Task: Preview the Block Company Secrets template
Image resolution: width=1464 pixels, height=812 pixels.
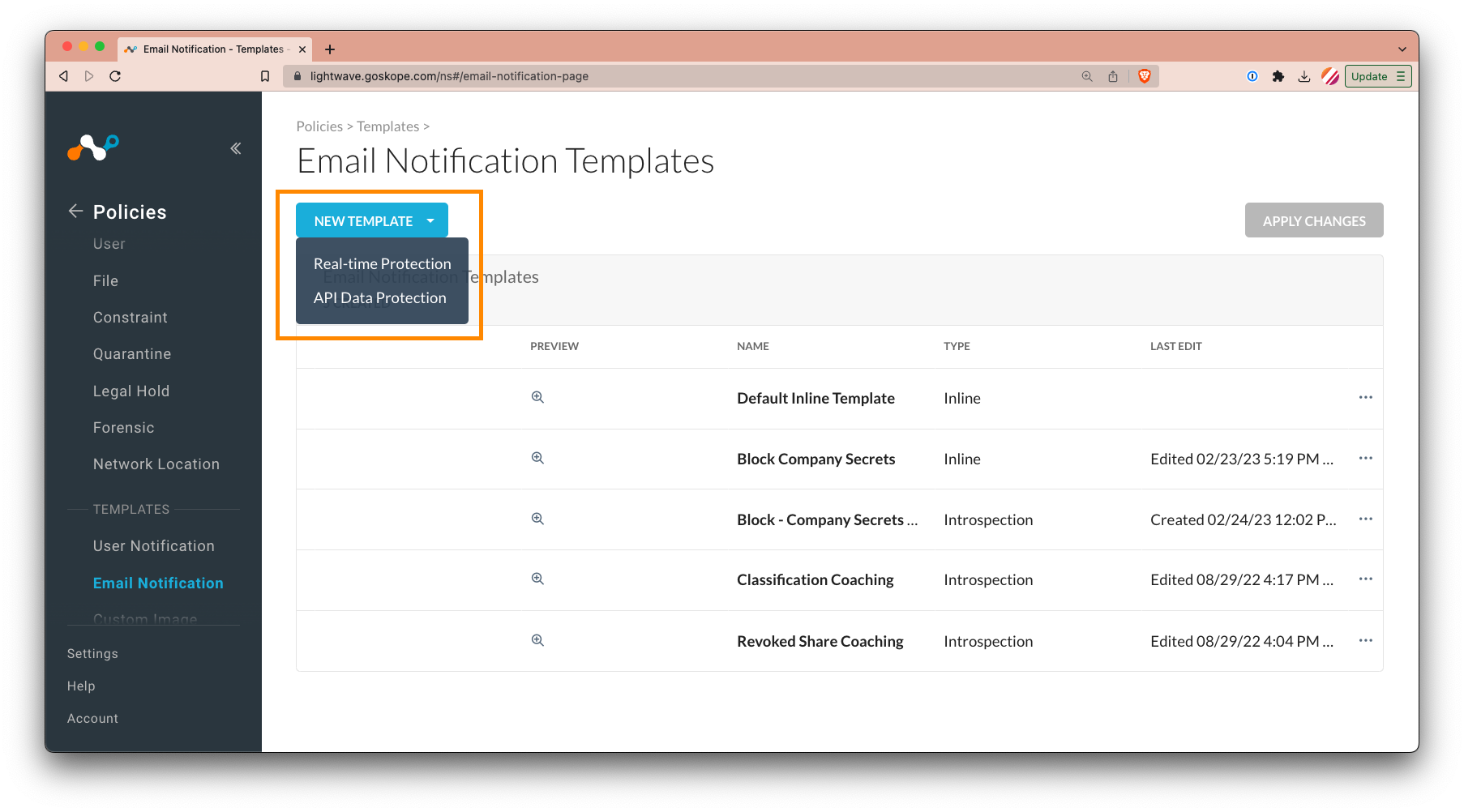Action: click(537, 458)
